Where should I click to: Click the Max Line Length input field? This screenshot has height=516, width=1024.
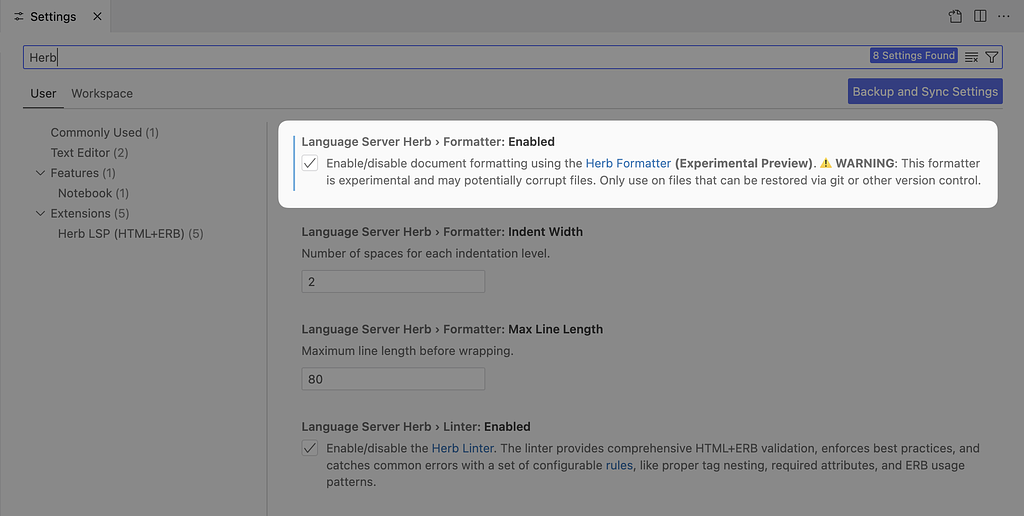coord(393,379)
